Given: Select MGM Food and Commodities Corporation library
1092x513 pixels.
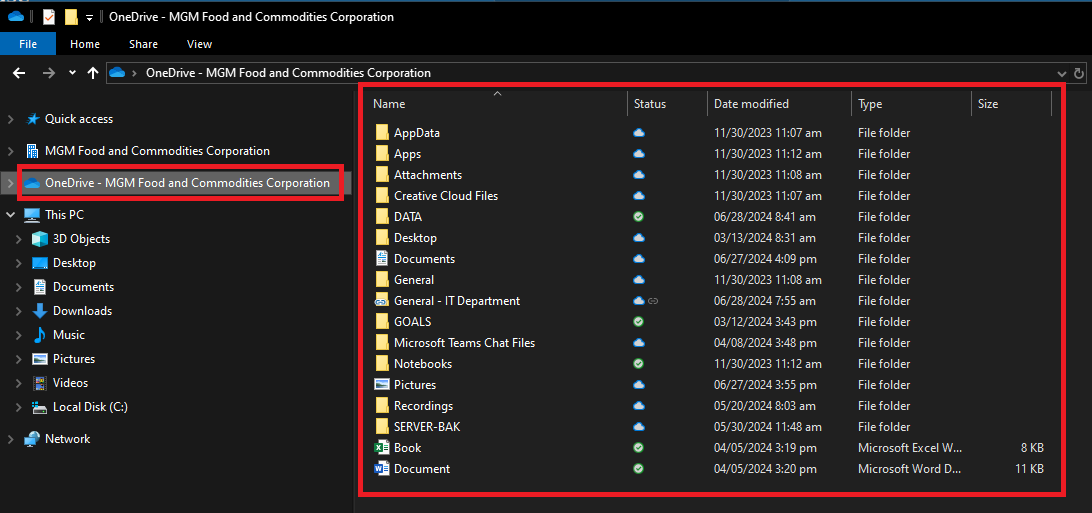Looking at the screenshot, I should pos(157,151).
